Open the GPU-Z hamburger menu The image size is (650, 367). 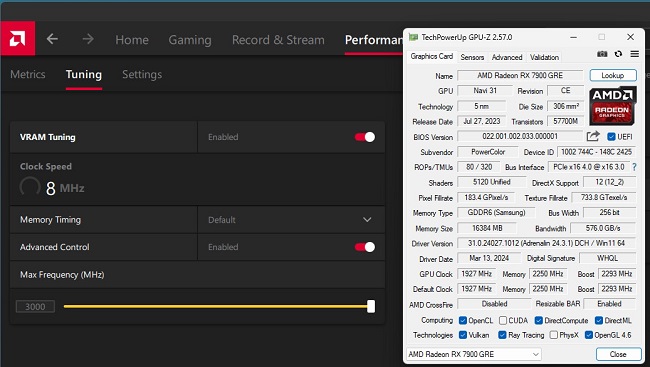coord(634,54)
